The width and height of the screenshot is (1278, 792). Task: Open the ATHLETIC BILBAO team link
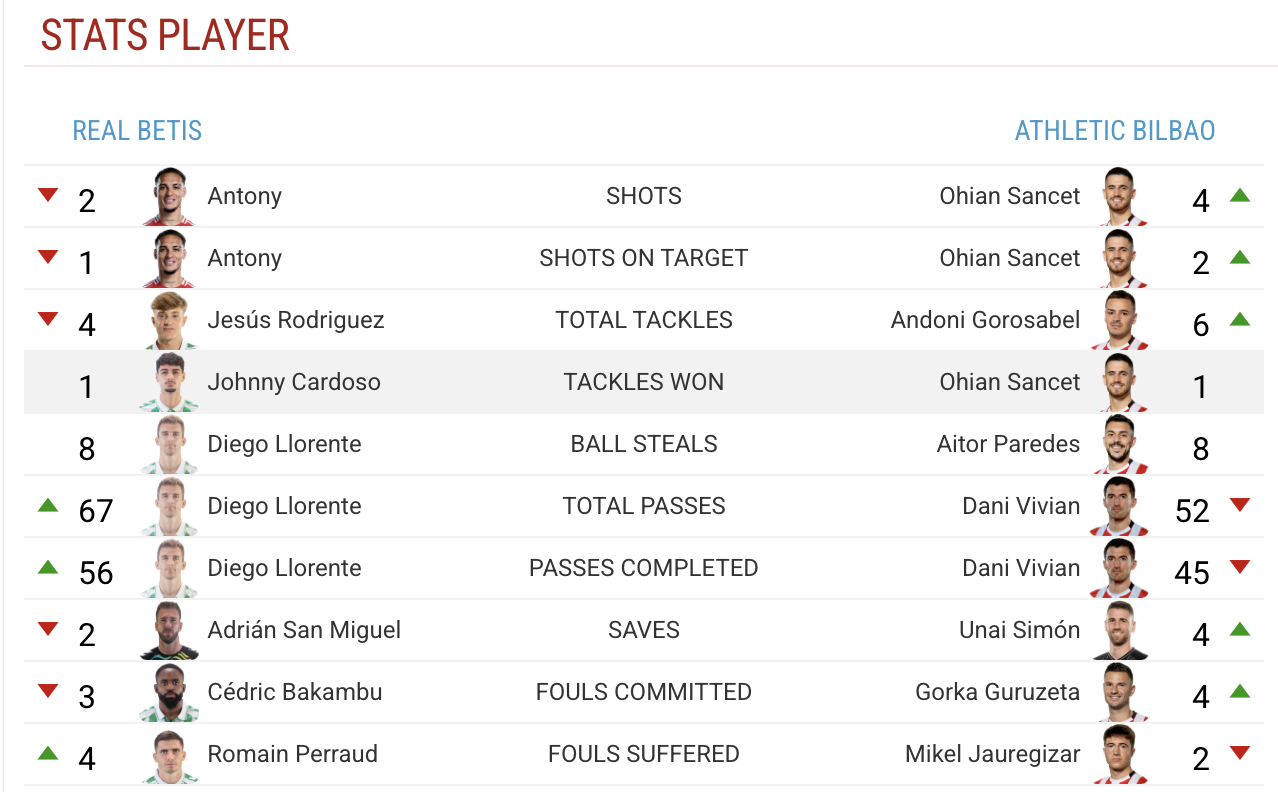[1115, 131]
